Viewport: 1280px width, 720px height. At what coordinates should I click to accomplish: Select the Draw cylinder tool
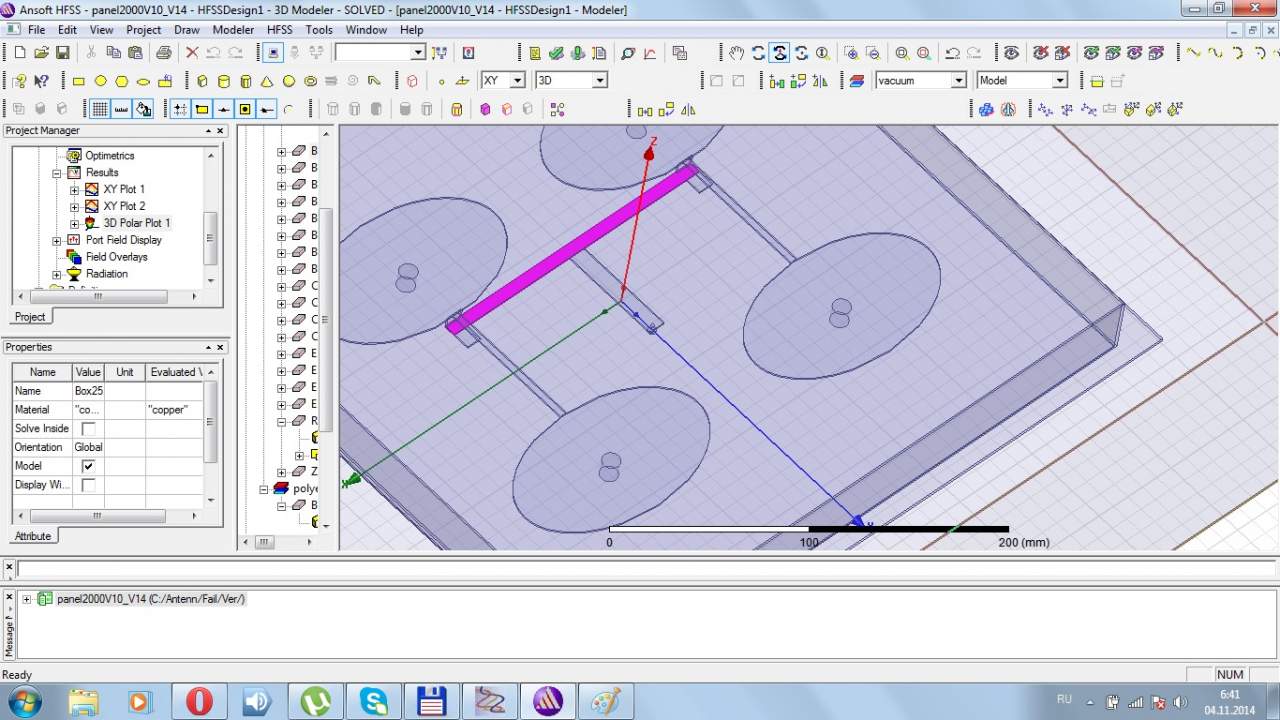[x=223, y=81]
